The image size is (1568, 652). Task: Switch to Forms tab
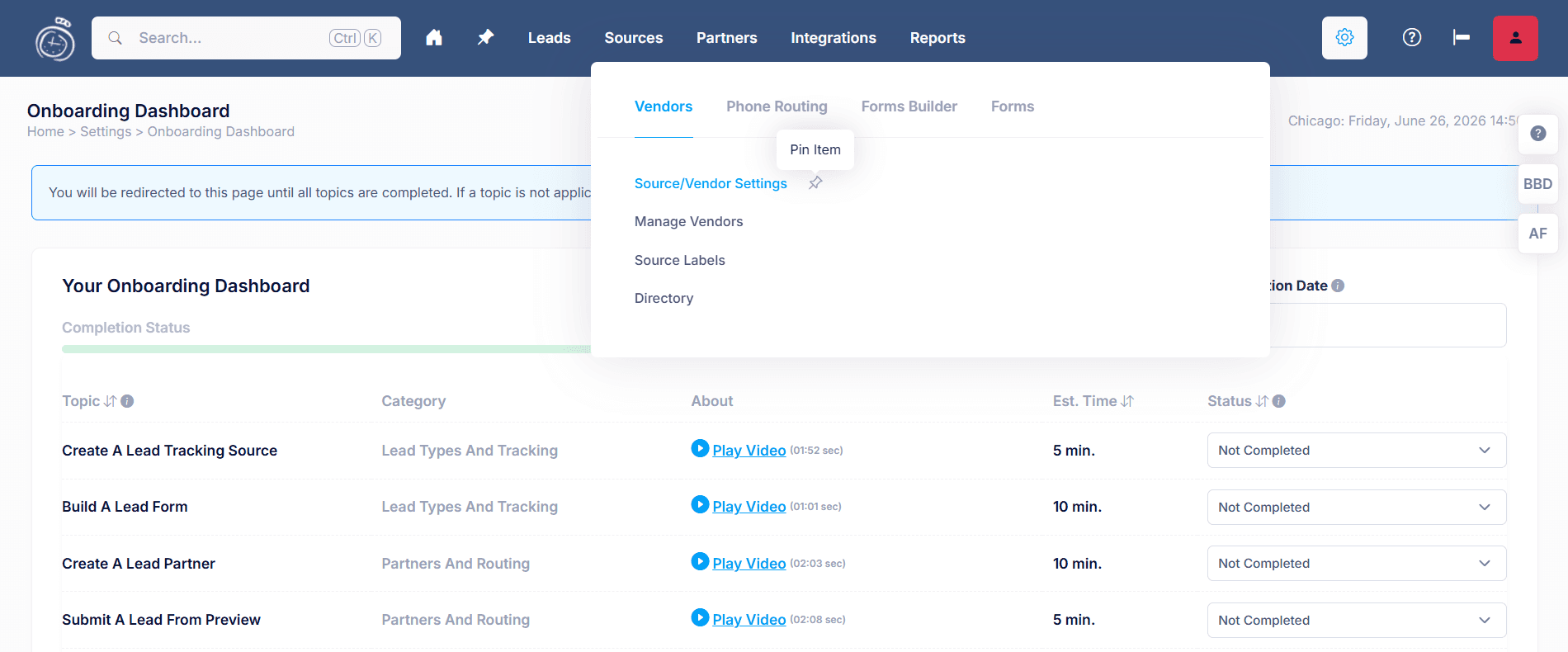point(1013,106)
